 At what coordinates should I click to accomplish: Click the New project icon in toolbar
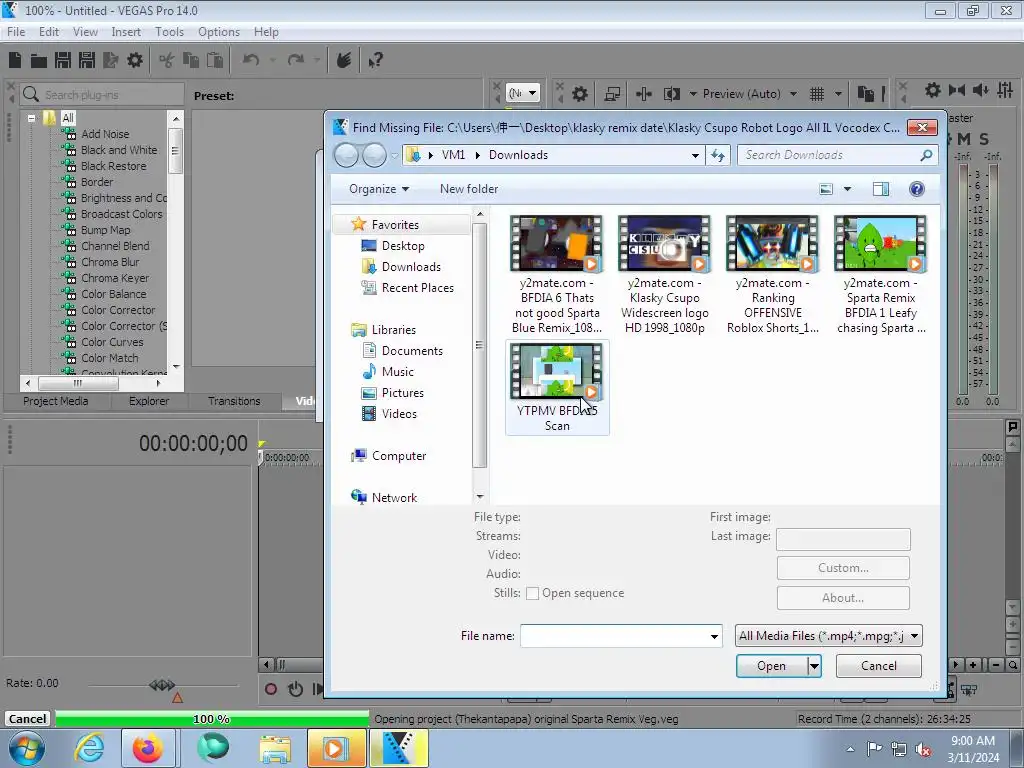(15, 61)
